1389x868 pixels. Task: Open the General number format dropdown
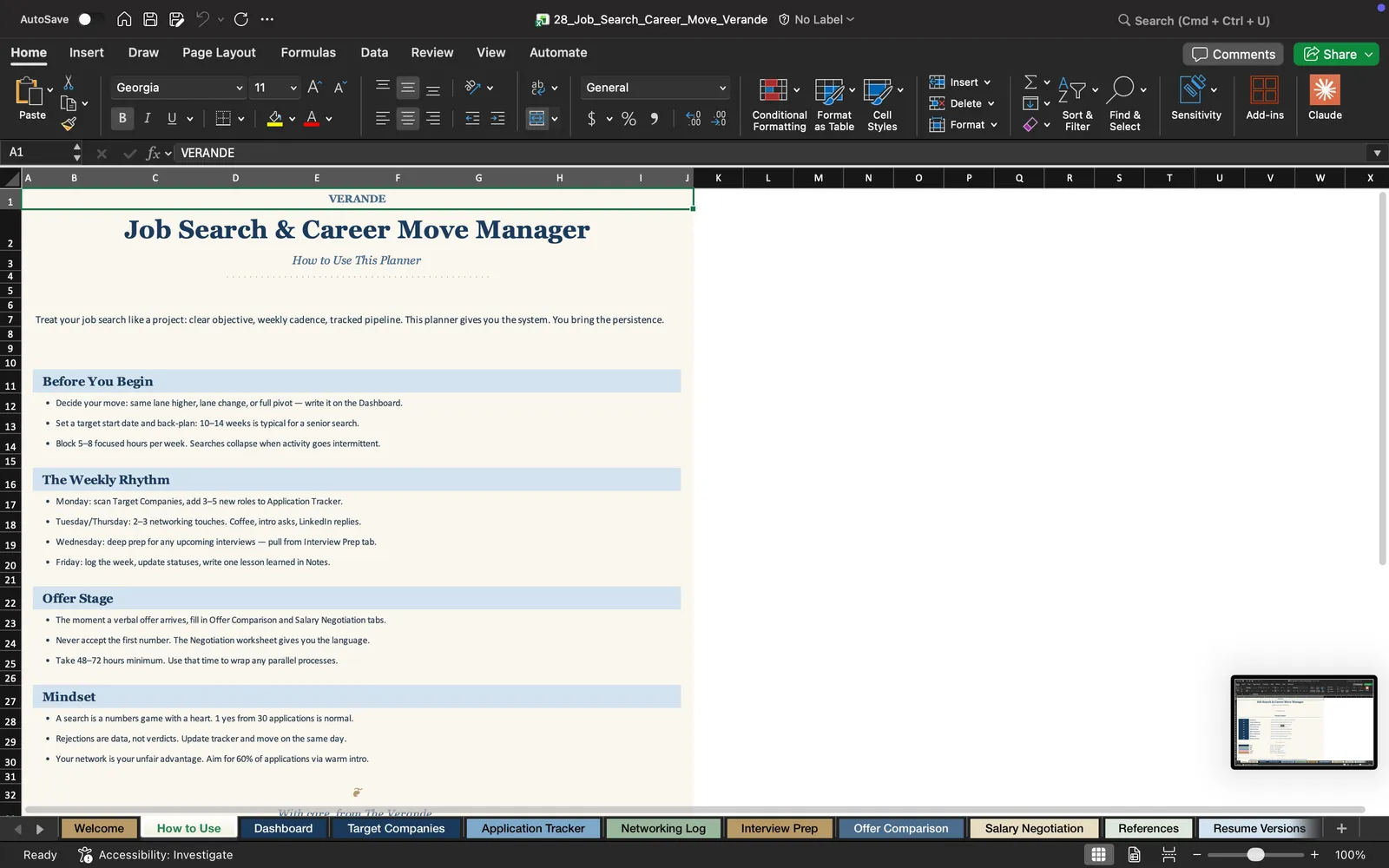(x=722, y=88)
